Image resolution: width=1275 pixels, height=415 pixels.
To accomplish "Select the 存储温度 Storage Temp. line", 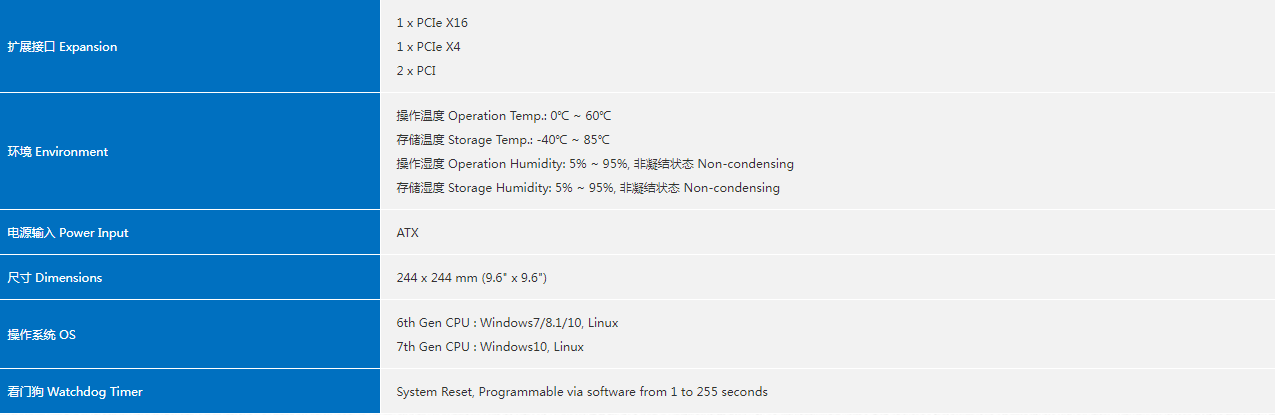I will coord(502,140).
